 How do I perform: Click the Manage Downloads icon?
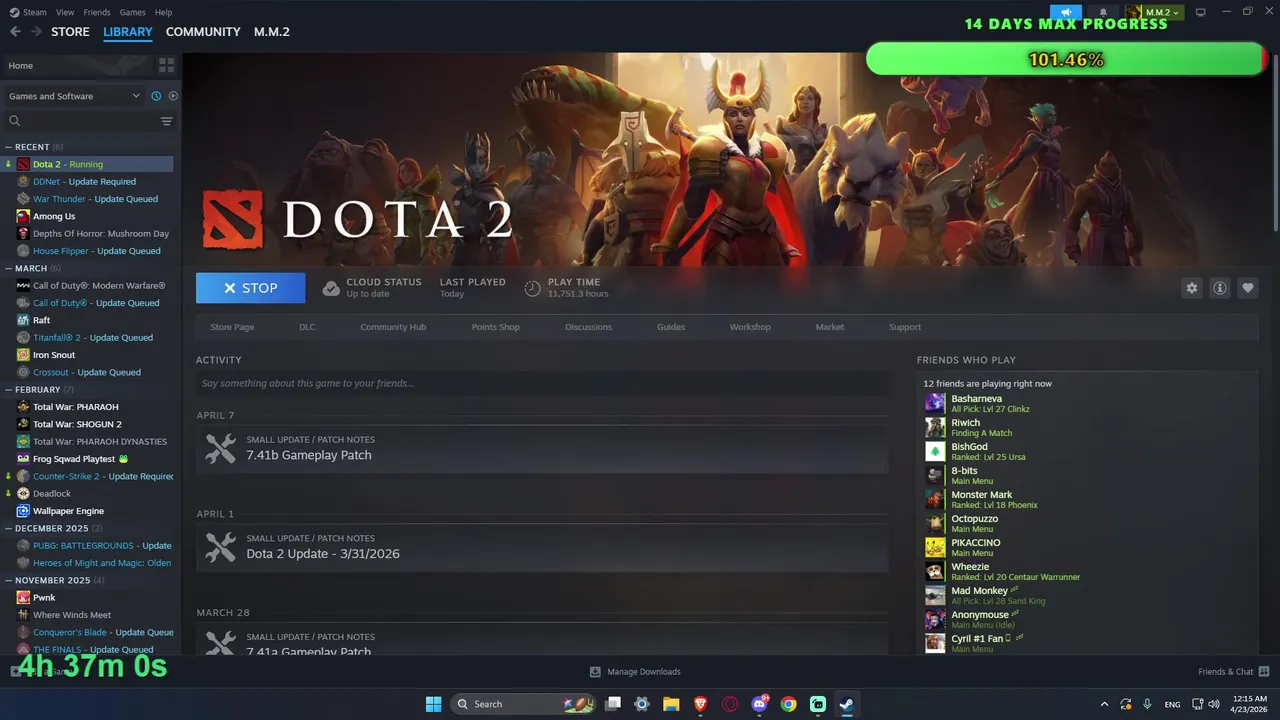pos(595,672)
